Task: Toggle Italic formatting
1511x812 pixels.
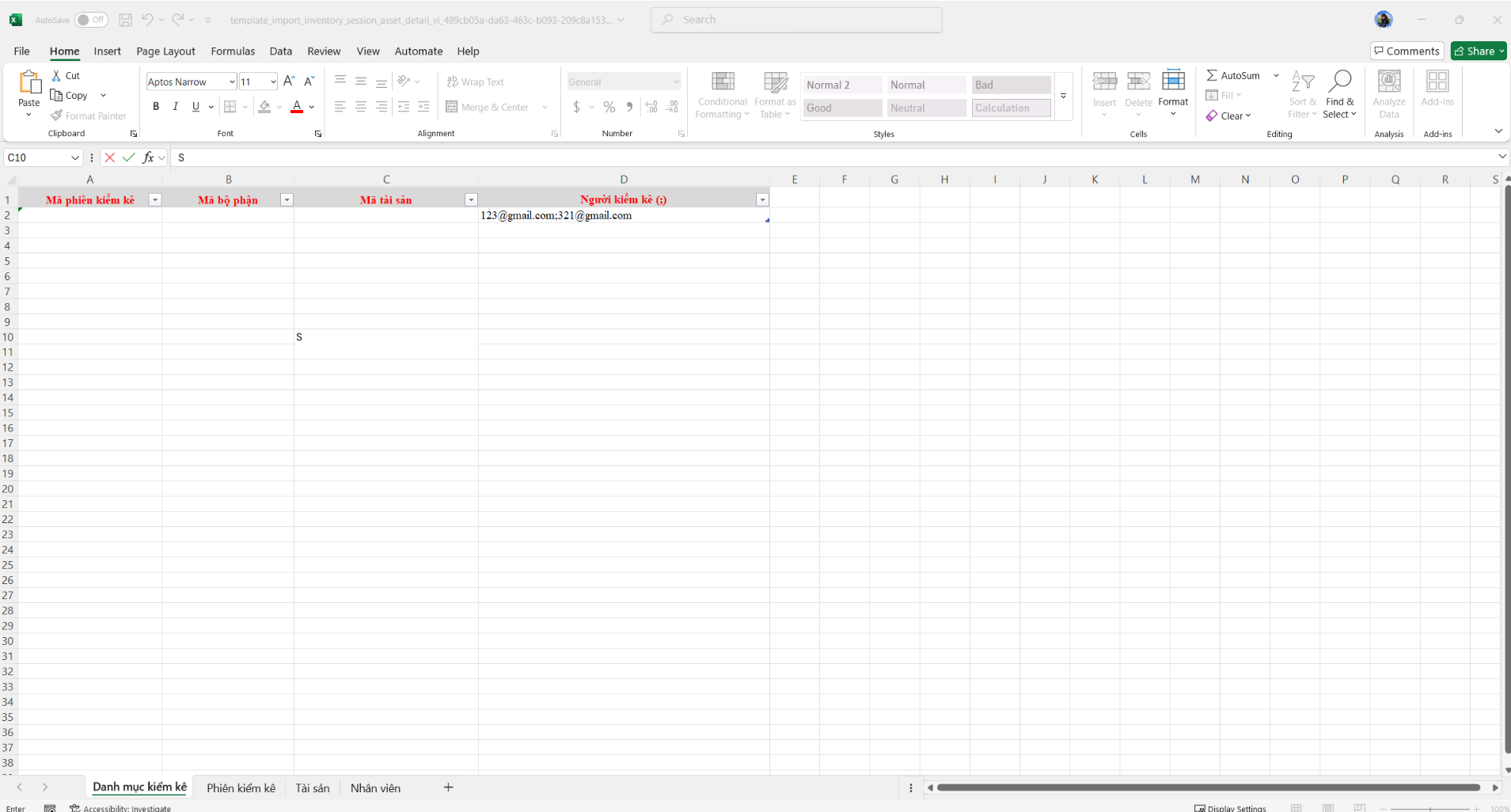Action: pyautogui.click(x=176, y=107)
